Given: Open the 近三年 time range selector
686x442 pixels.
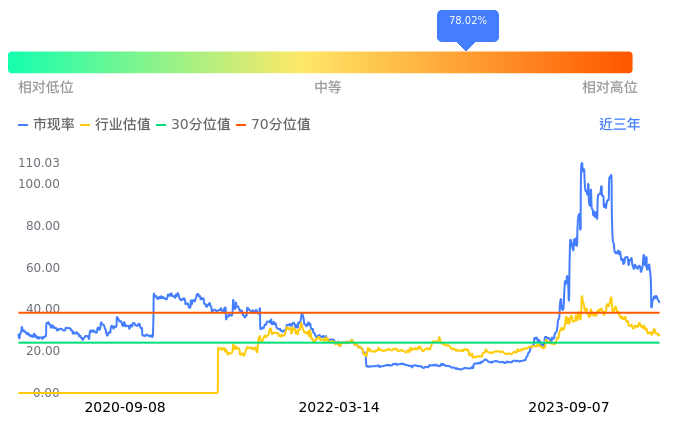Looking at the screenshot, I should (619, 125).
